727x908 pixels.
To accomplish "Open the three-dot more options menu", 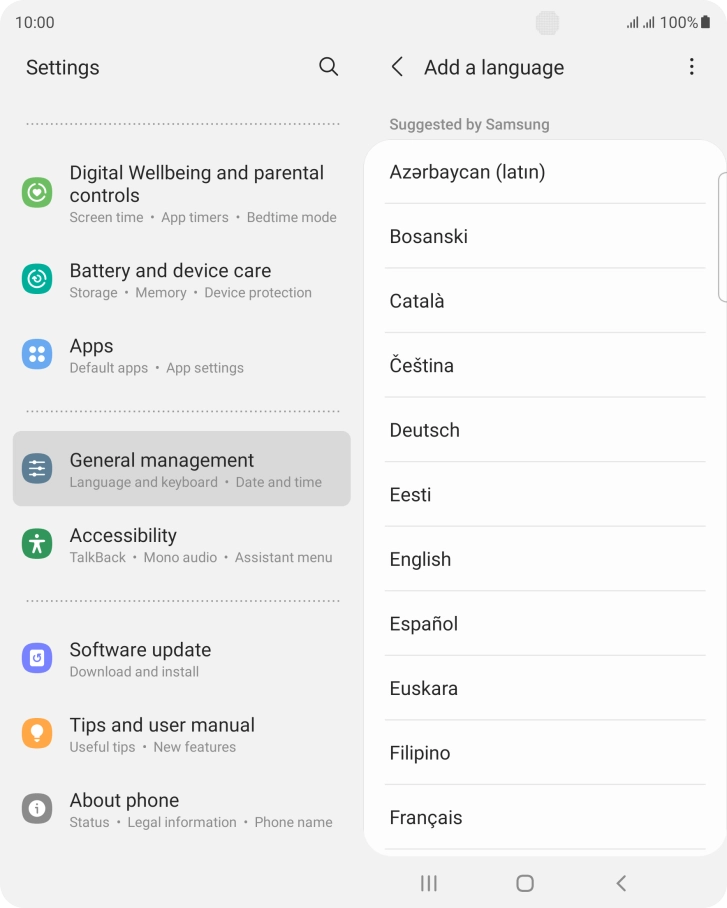I will pos(691,67).
